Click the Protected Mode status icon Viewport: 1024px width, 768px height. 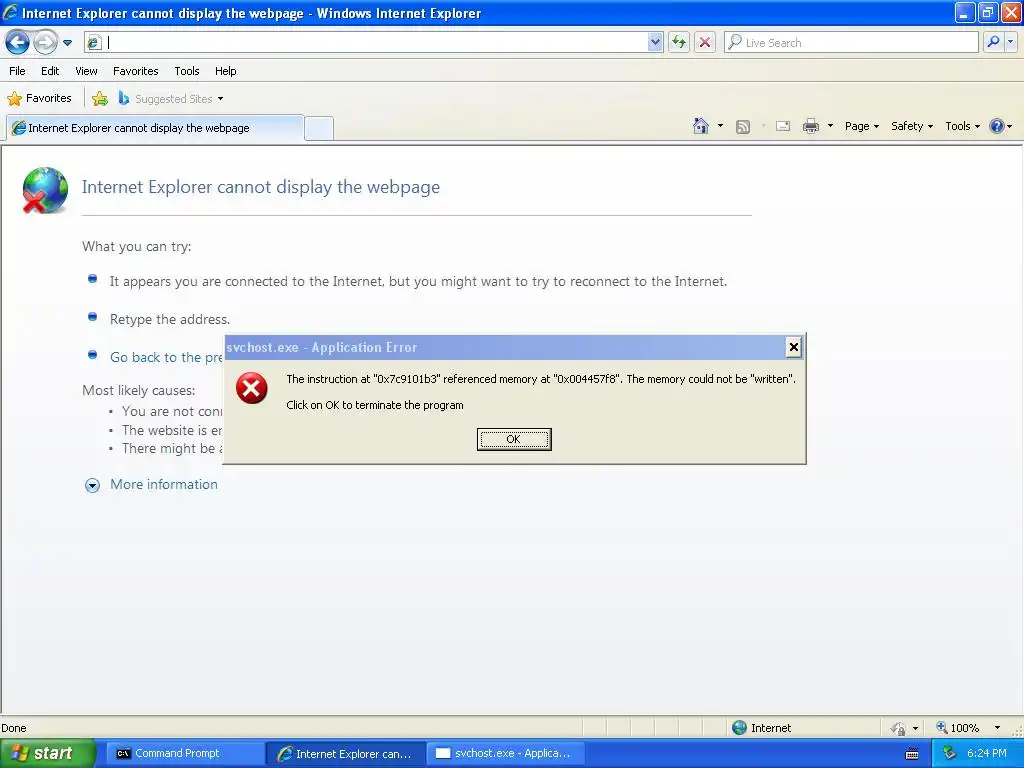click(899, 728)
